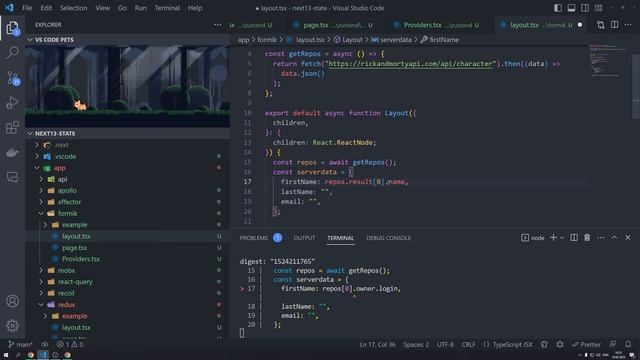
Task: Click errors and warnings status indicator
Action: coord(70,344)
